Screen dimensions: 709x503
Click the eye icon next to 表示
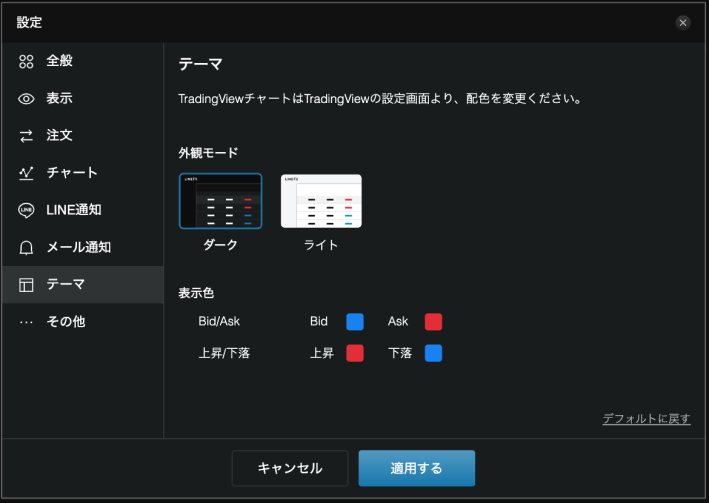(x=27, y=98)
